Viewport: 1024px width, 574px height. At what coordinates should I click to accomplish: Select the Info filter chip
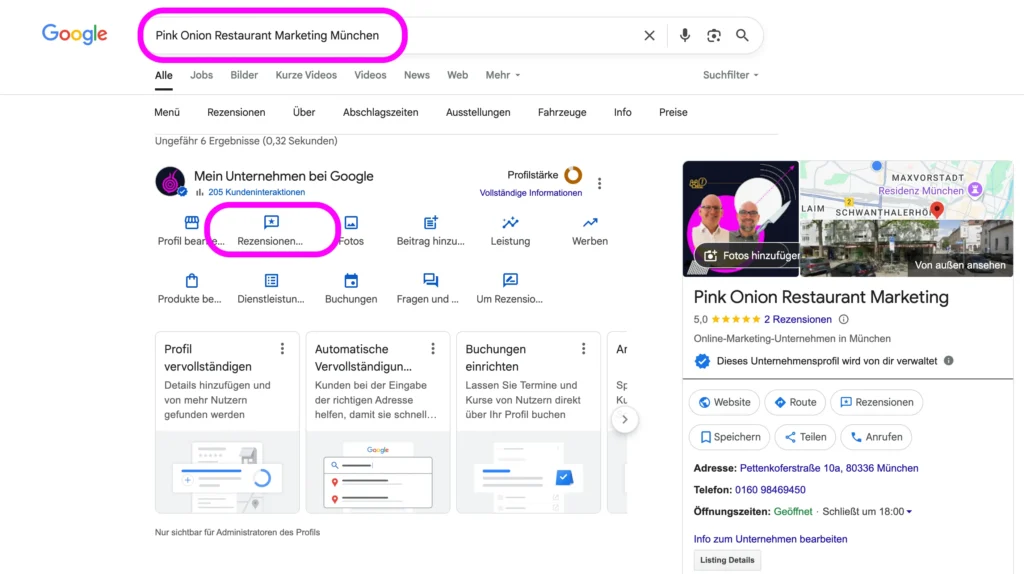coord(622,112)
